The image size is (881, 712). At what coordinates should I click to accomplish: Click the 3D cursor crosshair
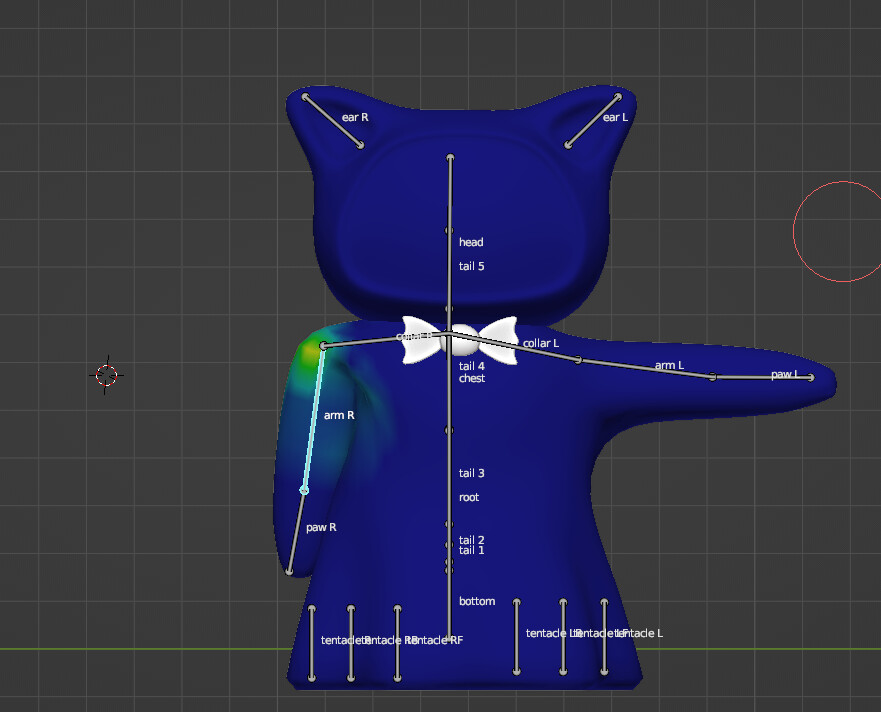pyautogui.click(x=106, y=375)
